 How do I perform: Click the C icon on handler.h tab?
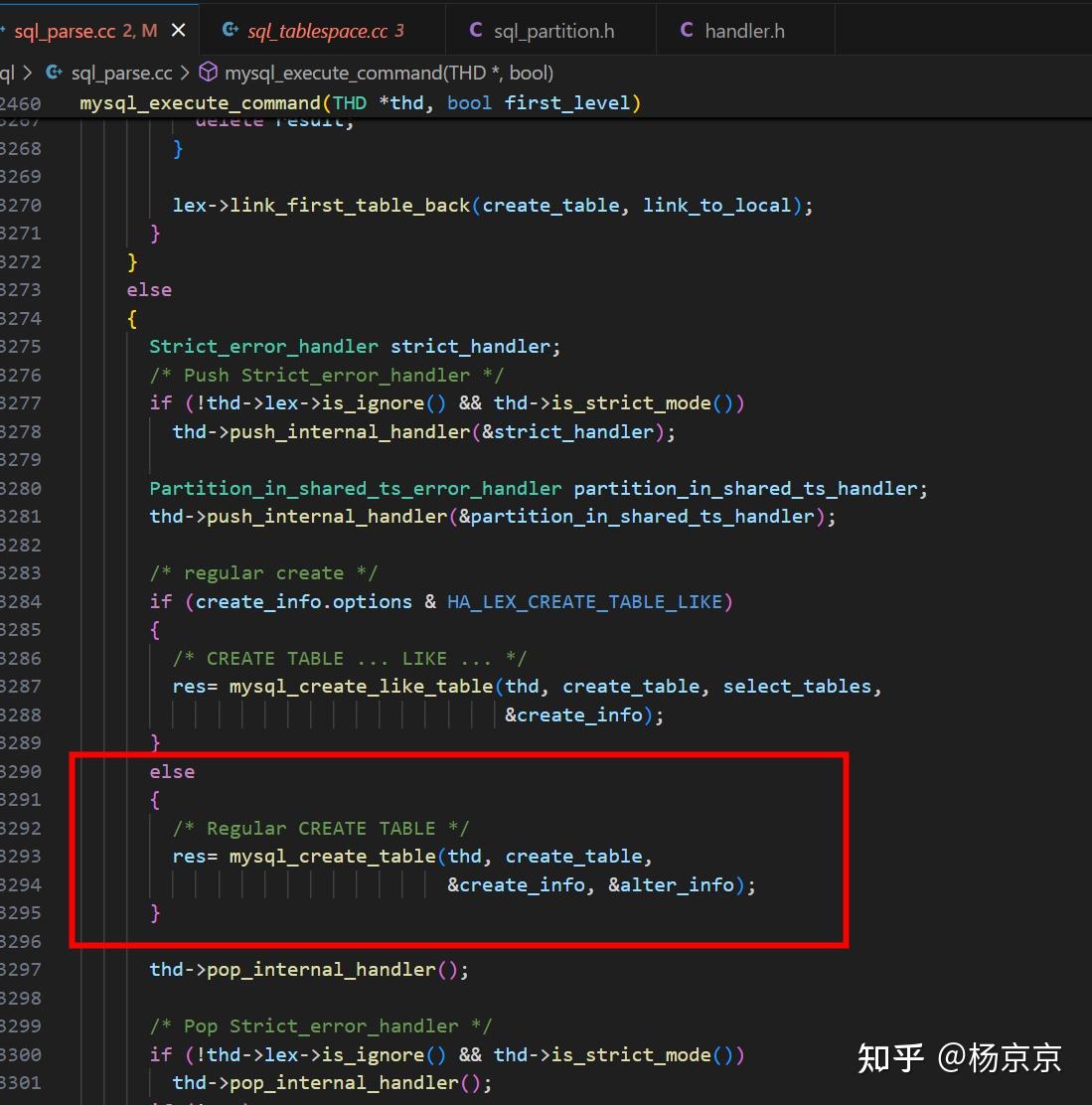tap(687, 30)
